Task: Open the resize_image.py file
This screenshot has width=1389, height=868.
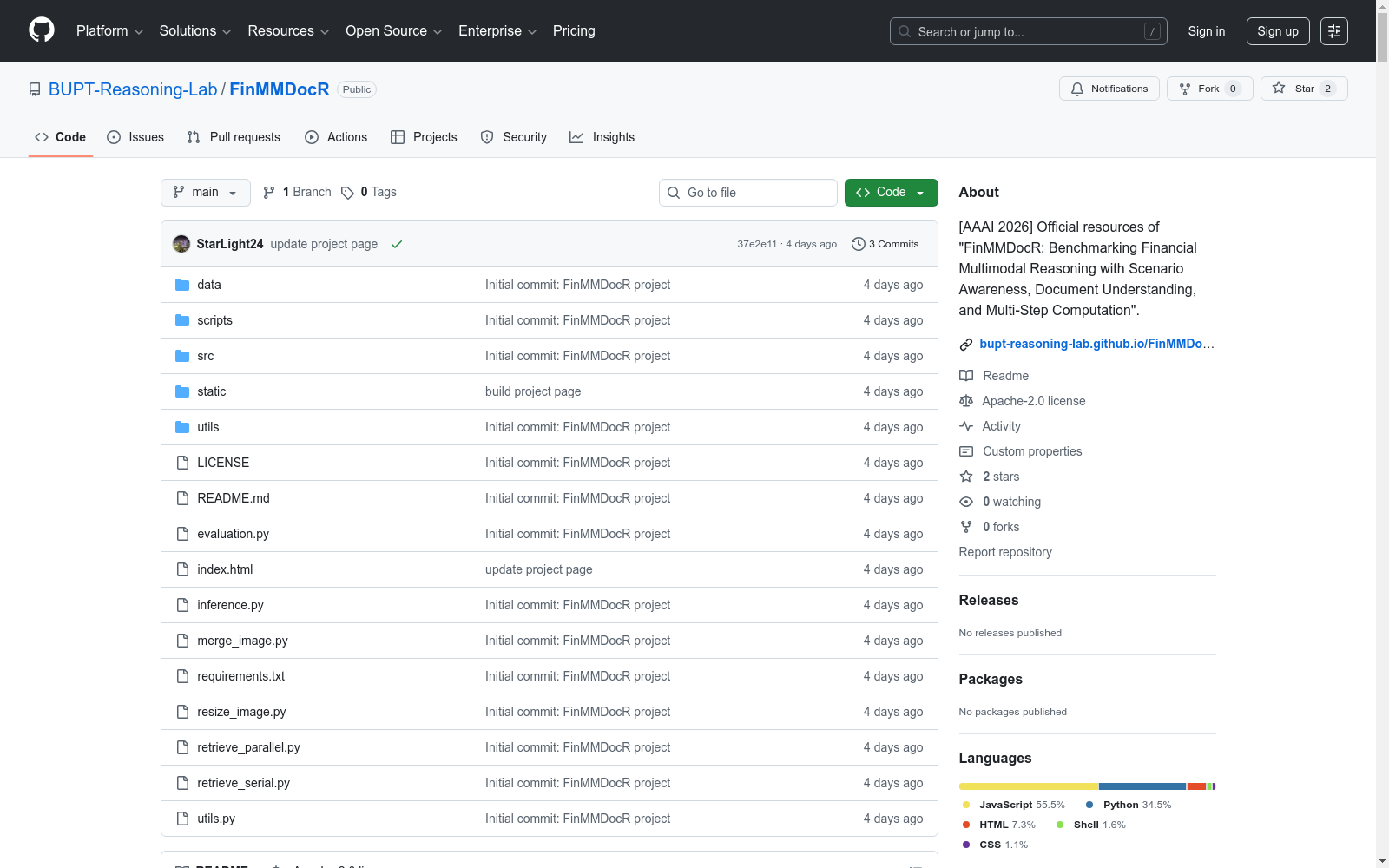Action: [x=241, y=712]
